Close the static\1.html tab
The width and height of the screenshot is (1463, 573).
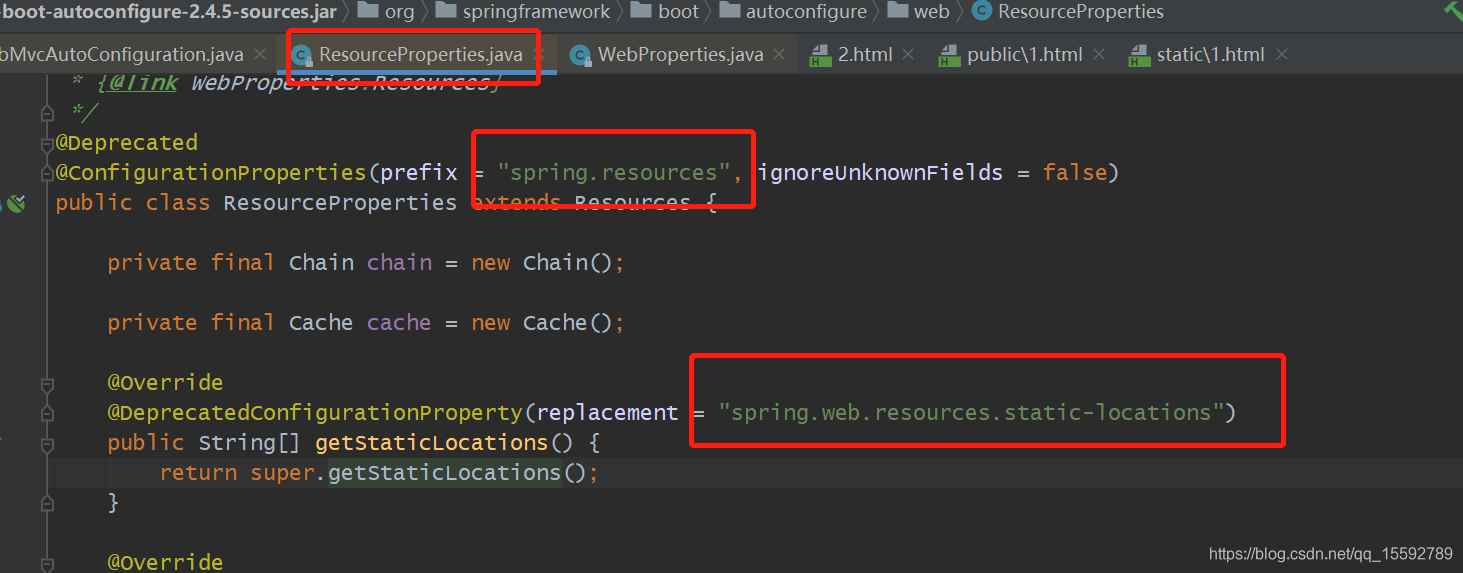click(1282, 55)
